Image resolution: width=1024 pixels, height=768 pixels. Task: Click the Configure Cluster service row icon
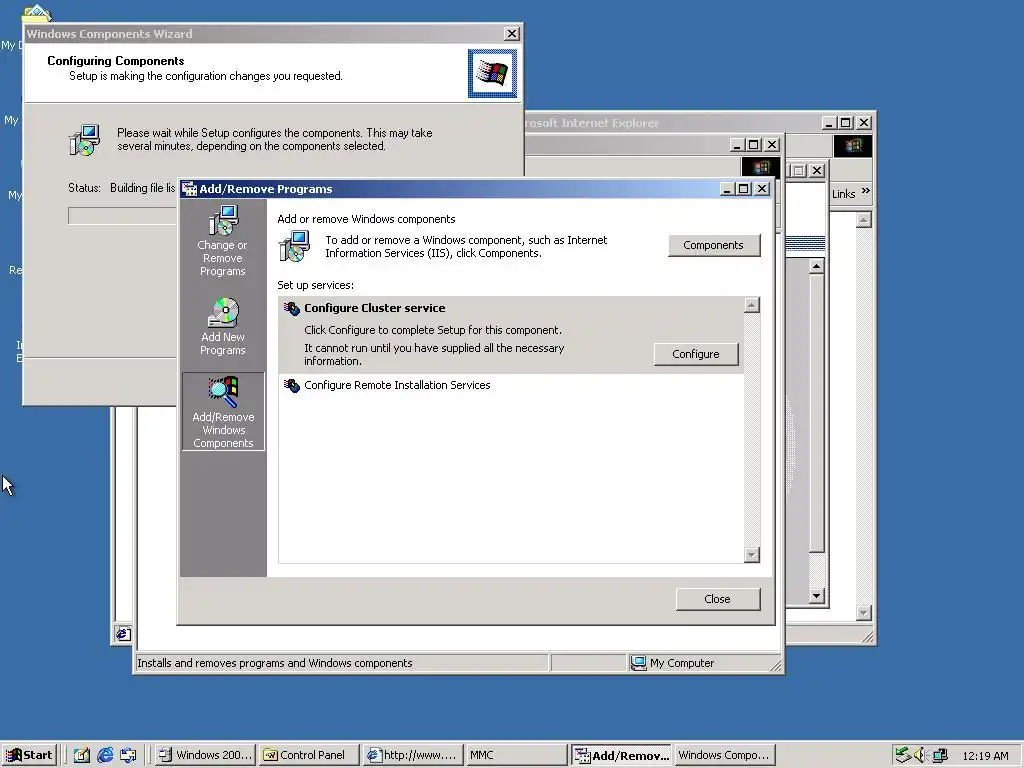[x=291, y=308]
